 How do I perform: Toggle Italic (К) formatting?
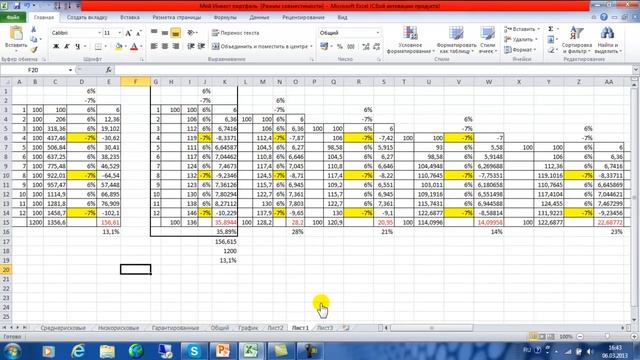[67, 47]
